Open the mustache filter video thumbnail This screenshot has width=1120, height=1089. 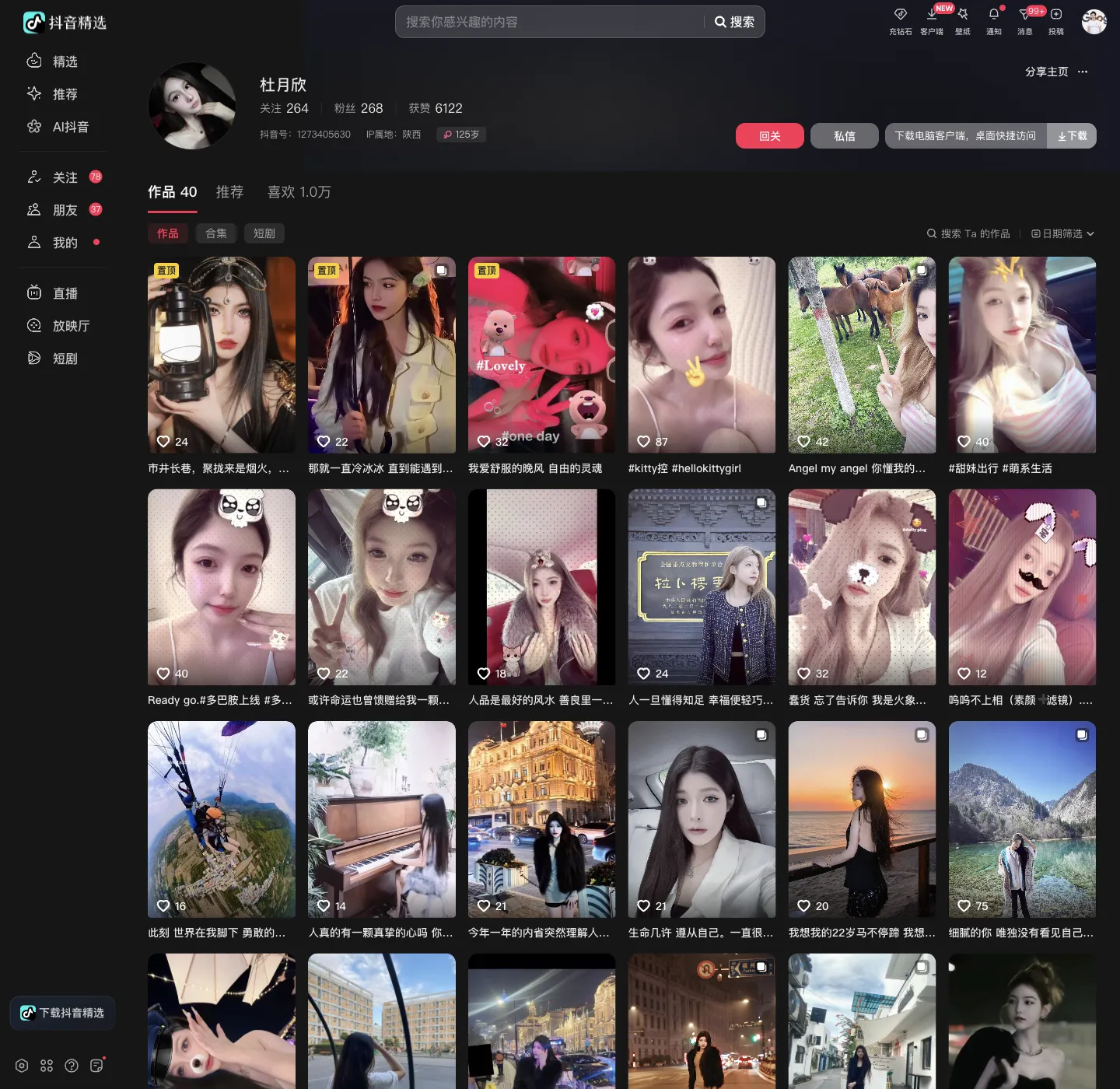(x=1023, y=587)
